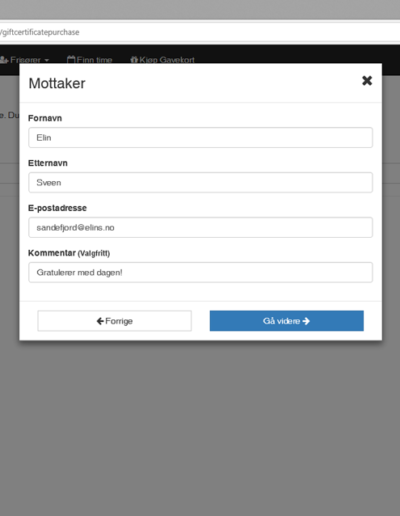Image resolution: width=400 pixels, height=516 pixels.
Task: Focus the E-postadresse input box
Action: point(200,227)
